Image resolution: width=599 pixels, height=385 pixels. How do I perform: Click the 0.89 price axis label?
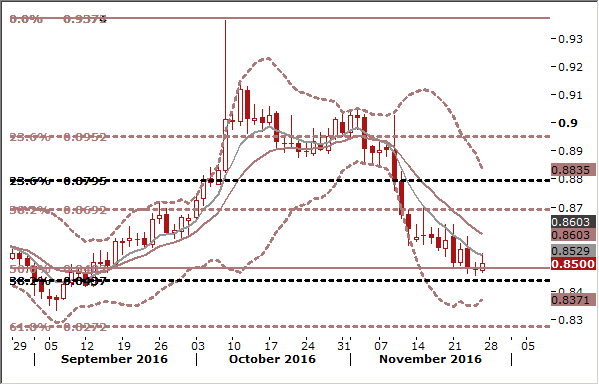pos(570,151)
